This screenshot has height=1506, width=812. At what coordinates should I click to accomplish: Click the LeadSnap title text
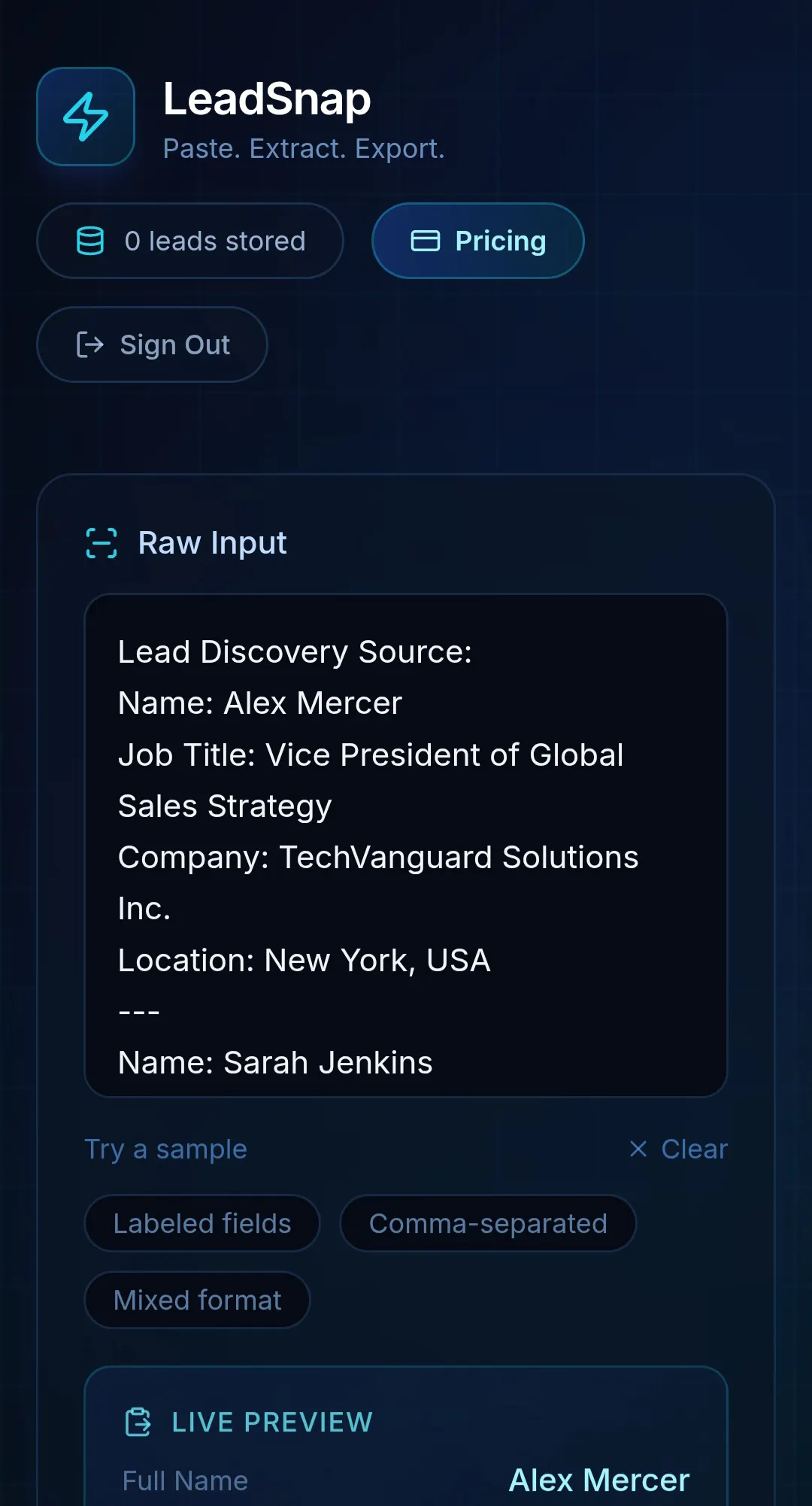tap(267, 99)
